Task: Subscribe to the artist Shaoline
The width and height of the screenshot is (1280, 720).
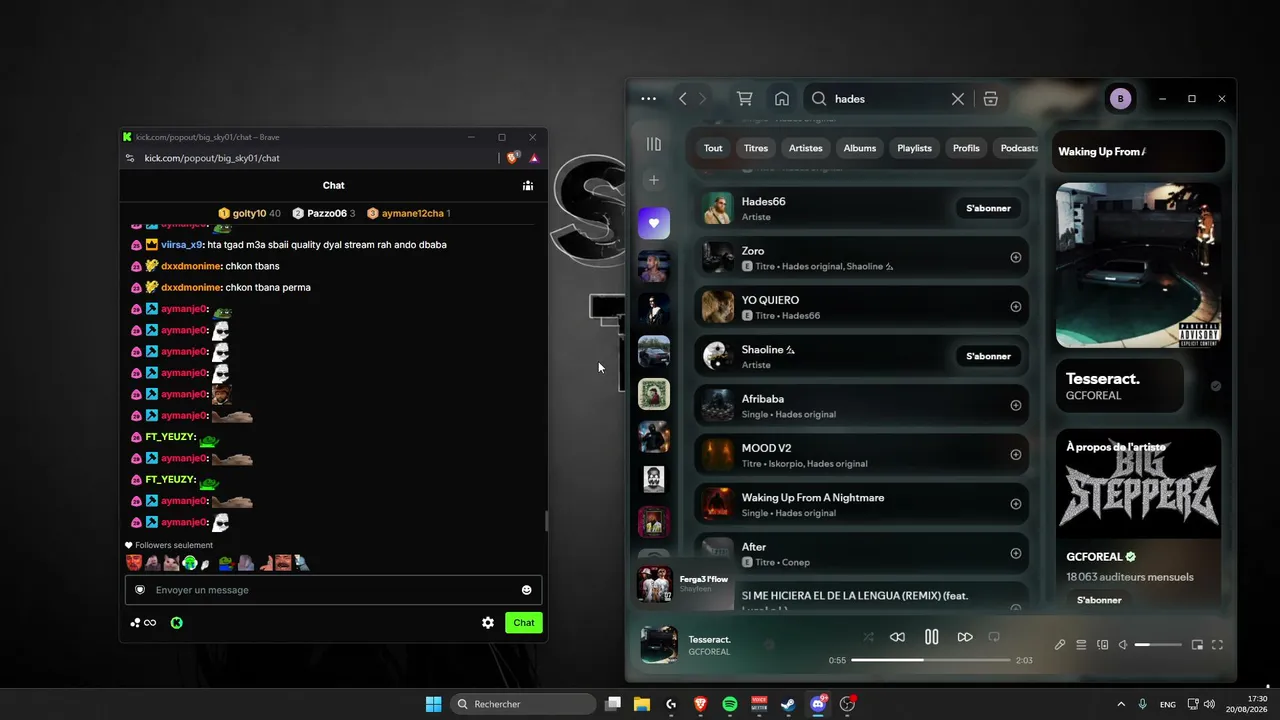Action: (x=988, y=356)
